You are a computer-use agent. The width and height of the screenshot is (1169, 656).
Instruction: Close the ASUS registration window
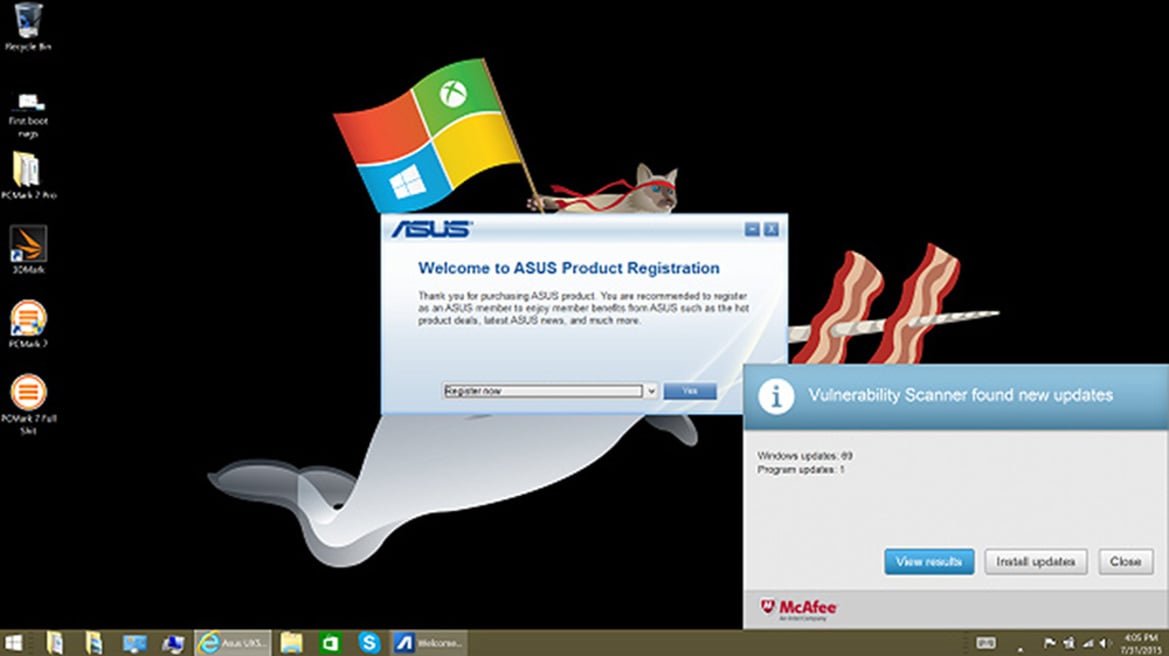point(772,229)
